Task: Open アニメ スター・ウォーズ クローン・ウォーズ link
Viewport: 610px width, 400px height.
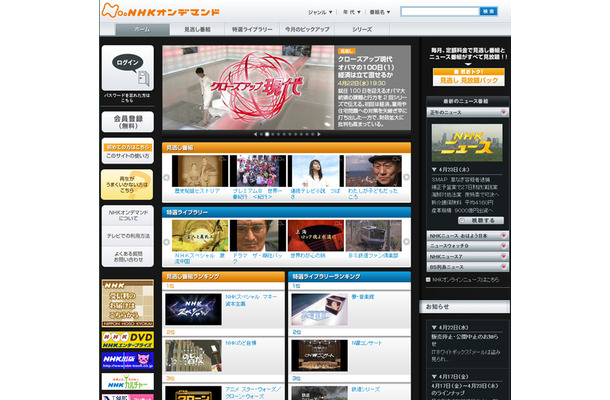Action: pyautogui.click(x=253, y=393)
